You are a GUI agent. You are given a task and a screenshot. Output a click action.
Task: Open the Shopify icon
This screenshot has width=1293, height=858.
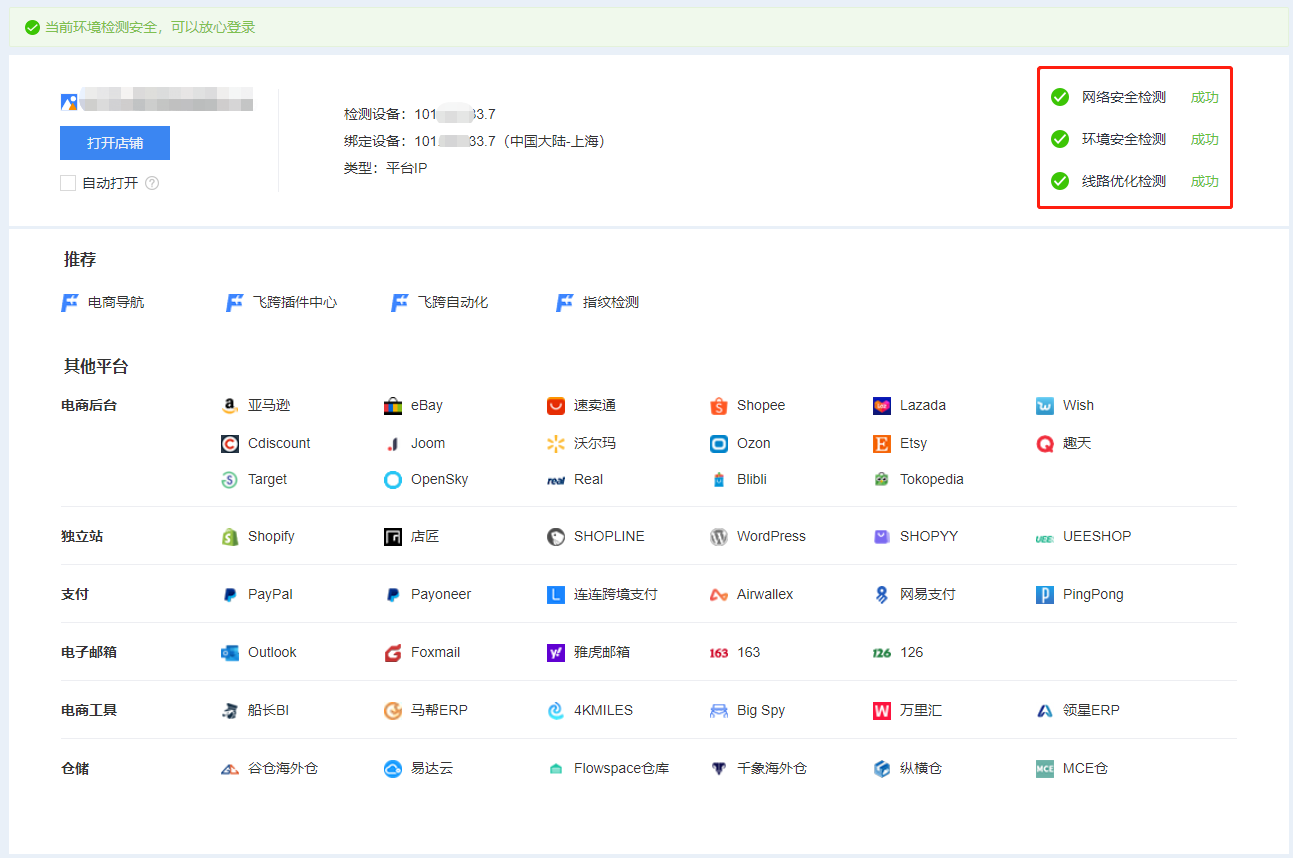[230, 536]
